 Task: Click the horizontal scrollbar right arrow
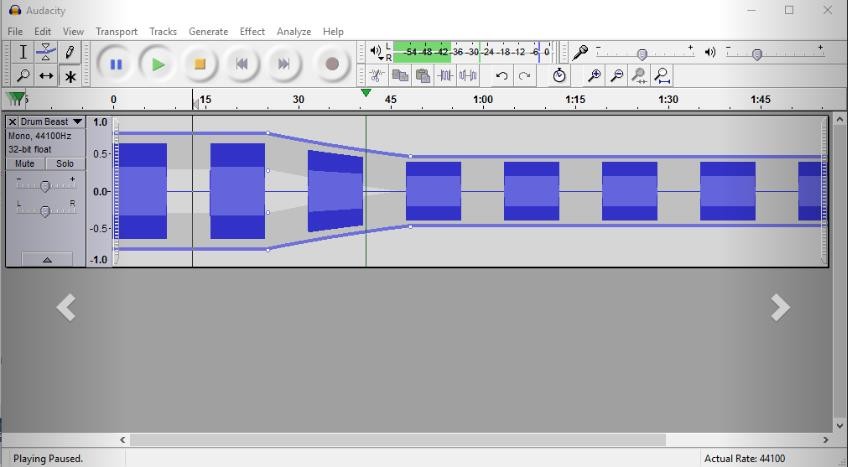[825, 440]
